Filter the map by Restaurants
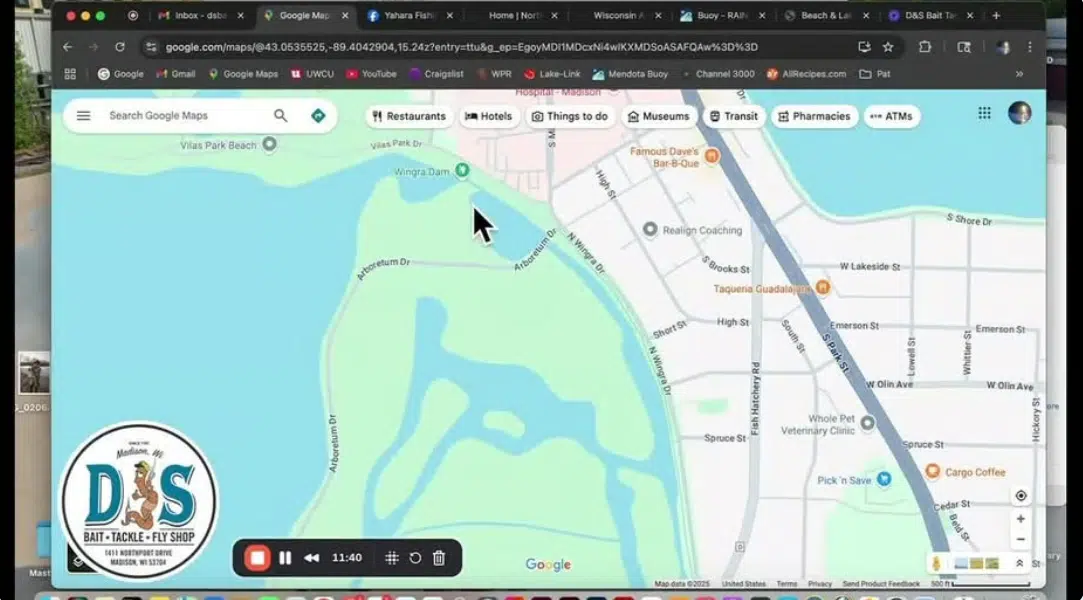The width and height of the screenshot is (1083, 600). [x=408, y=116]
